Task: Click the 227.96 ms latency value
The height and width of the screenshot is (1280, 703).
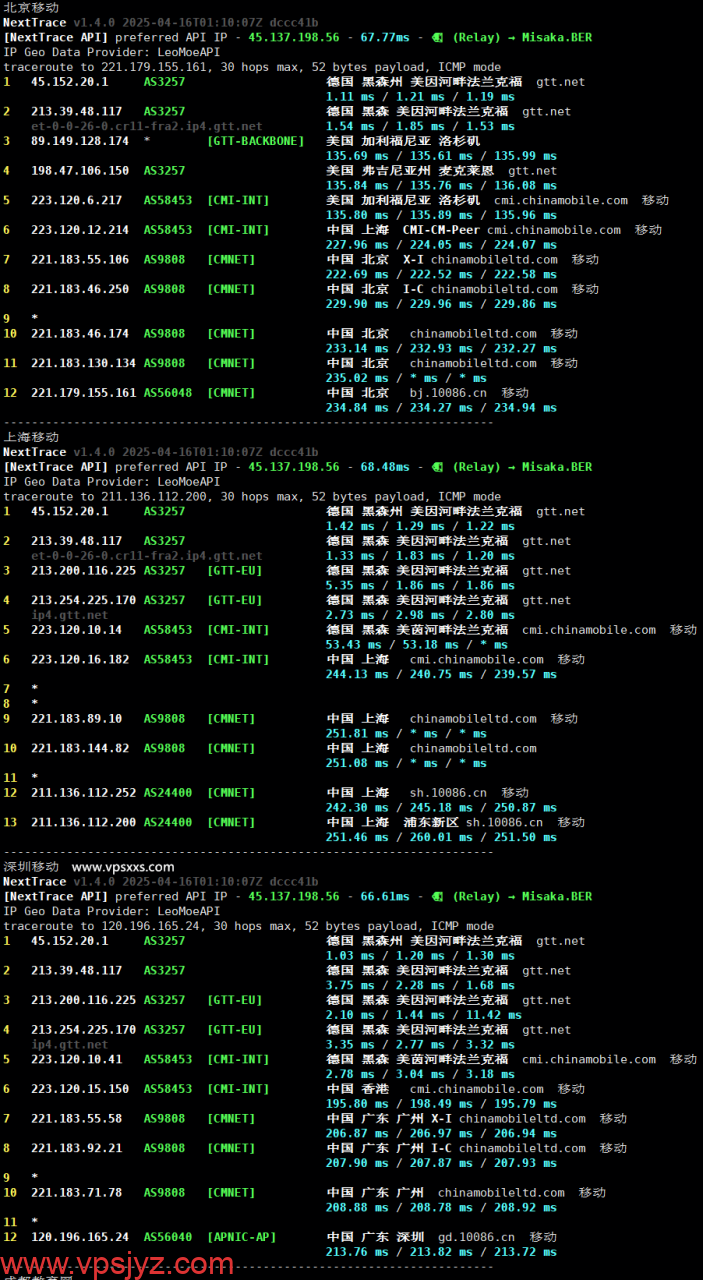Action: [x=357, y=245]
